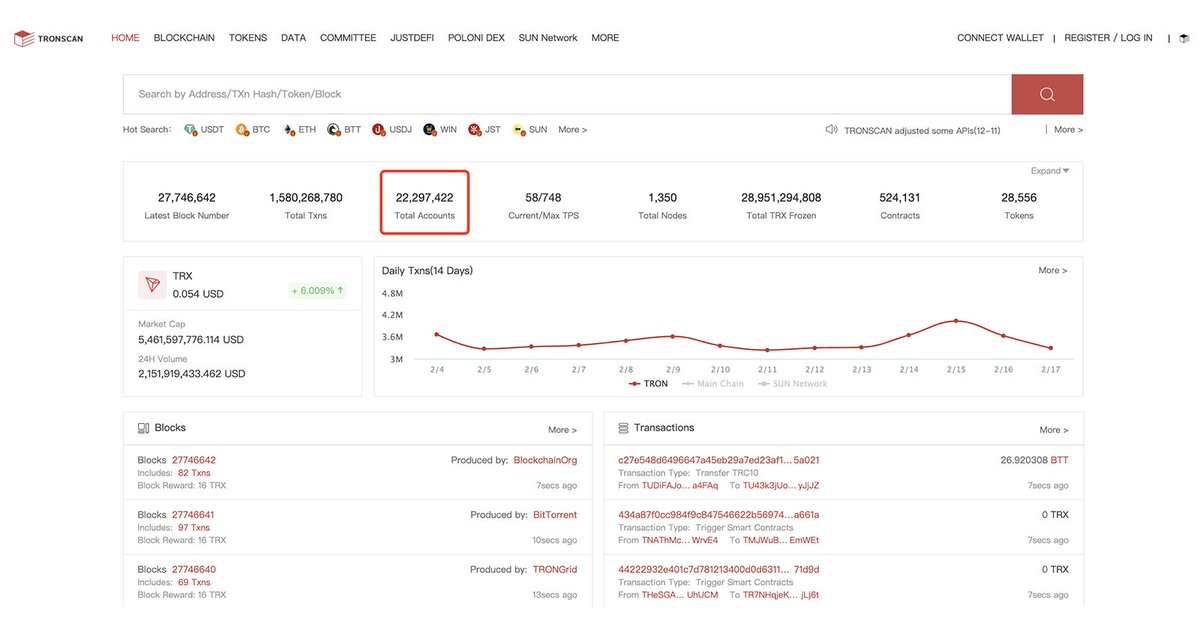The height and width of the screenshot is (627, 1200).
Task: Click the Blocks panel header icon
Action: [144, 428]
